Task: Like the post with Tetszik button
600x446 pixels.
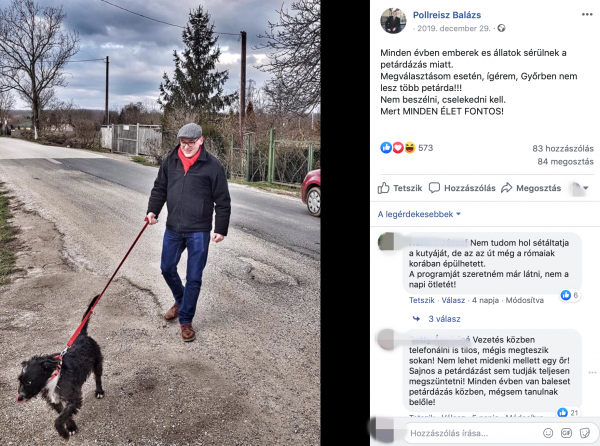Action: tap(399, 188)
